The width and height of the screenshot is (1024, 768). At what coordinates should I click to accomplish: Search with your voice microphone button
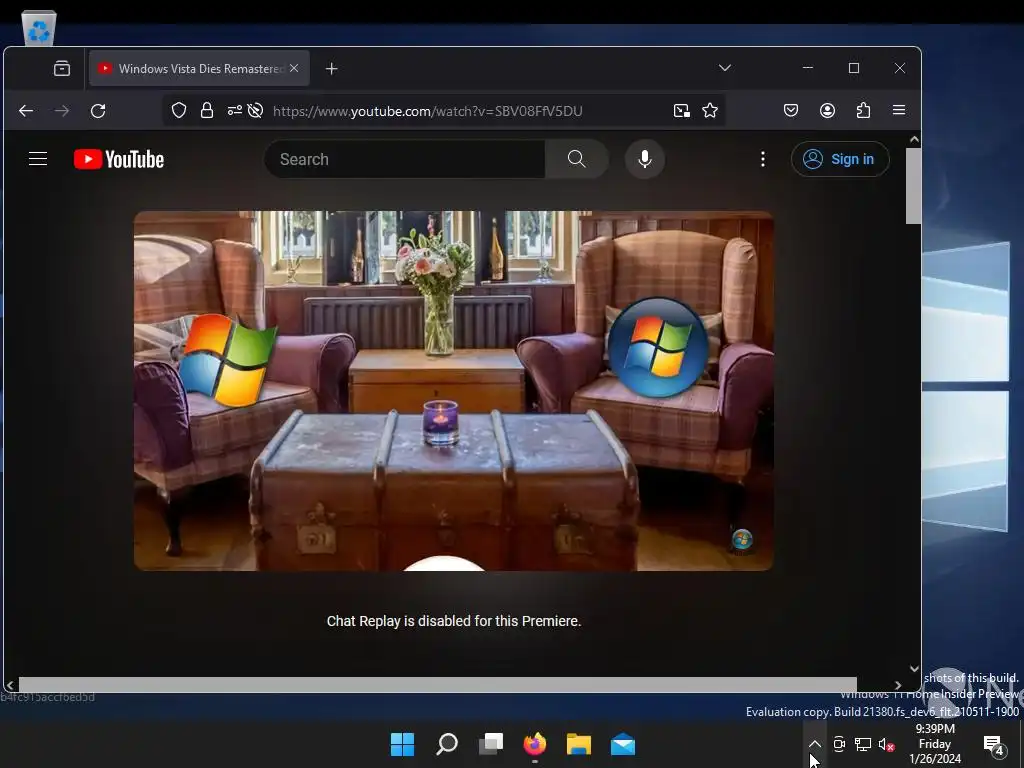coord(645,159)
